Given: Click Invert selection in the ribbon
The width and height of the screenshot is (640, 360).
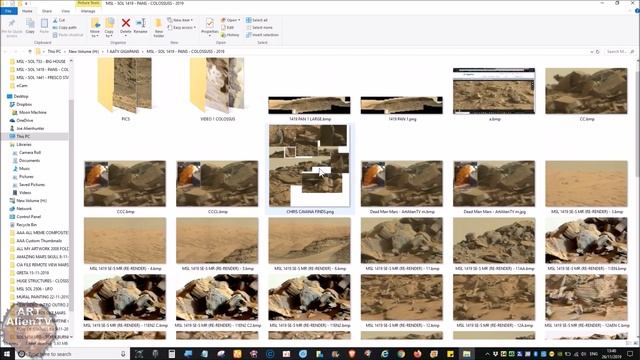Looking at the screenshot, I should tap(262, 35).
